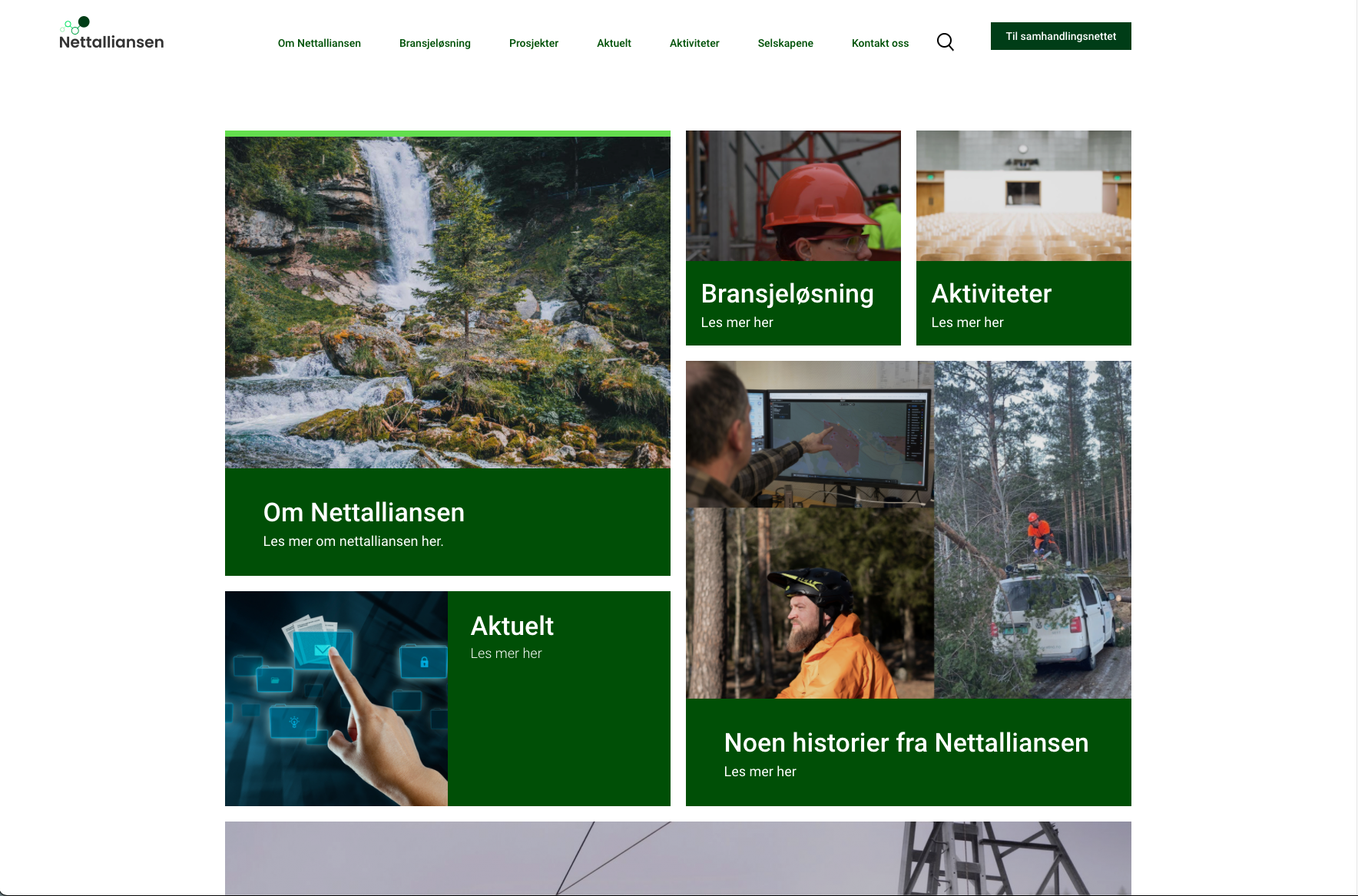
Task: Click 'Les mer her' under Noen historier
Action: tap(760, 772)
